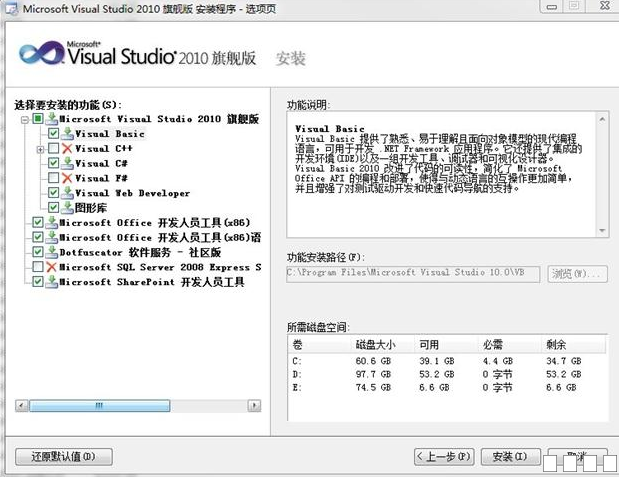Select the Visual Web Developer tree item
This screenshot has height=477, width=619.
[x=132, y=194]
